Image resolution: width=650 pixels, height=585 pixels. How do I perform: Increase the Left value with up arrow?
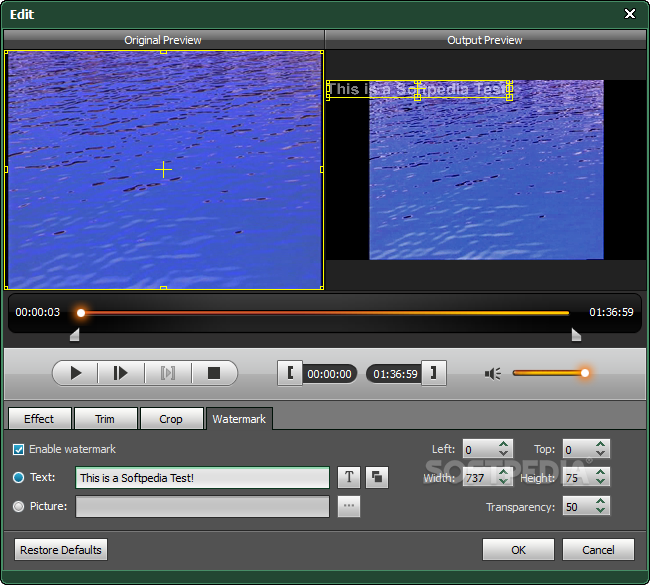pyautogui.click(x=504, y=444)
